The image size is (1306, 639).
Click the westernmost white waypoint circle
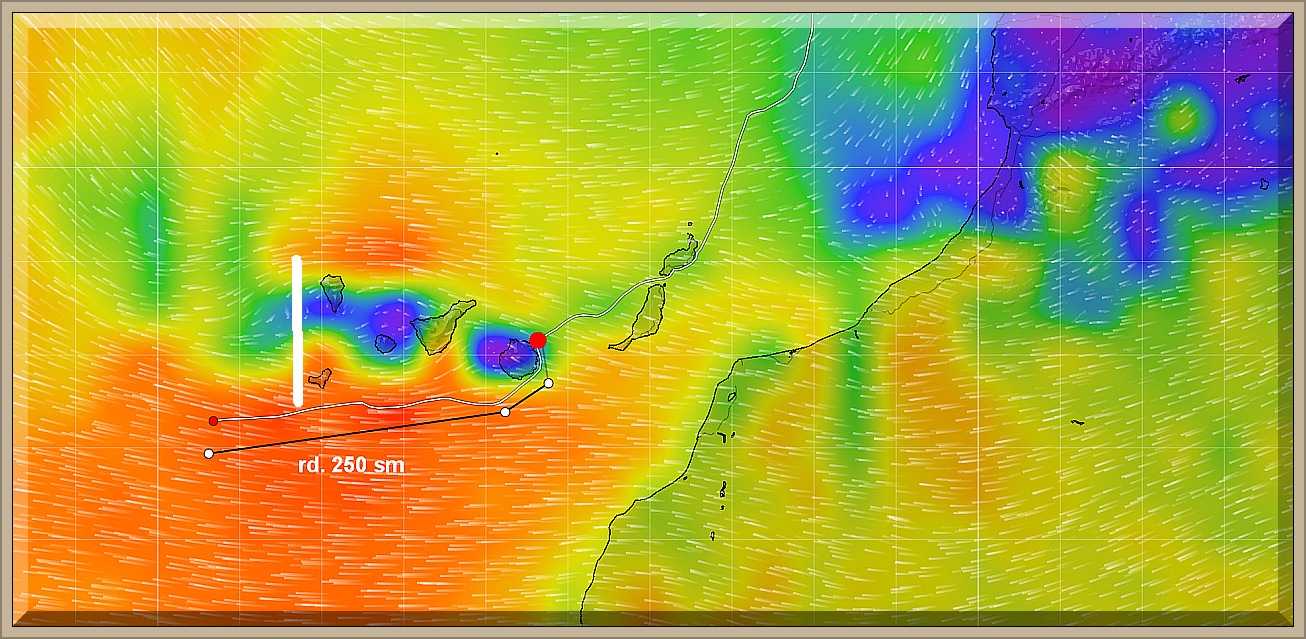point(208,454)
